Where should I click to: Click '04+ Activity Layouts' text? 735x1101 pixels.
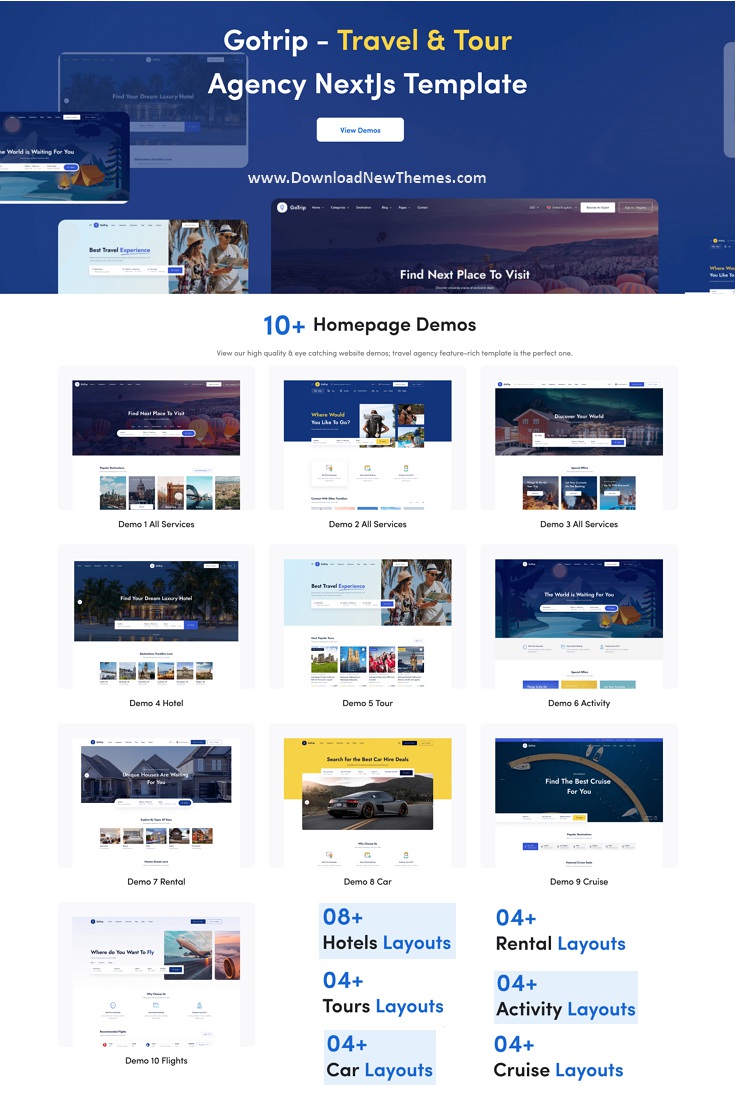tap(566, 996)
